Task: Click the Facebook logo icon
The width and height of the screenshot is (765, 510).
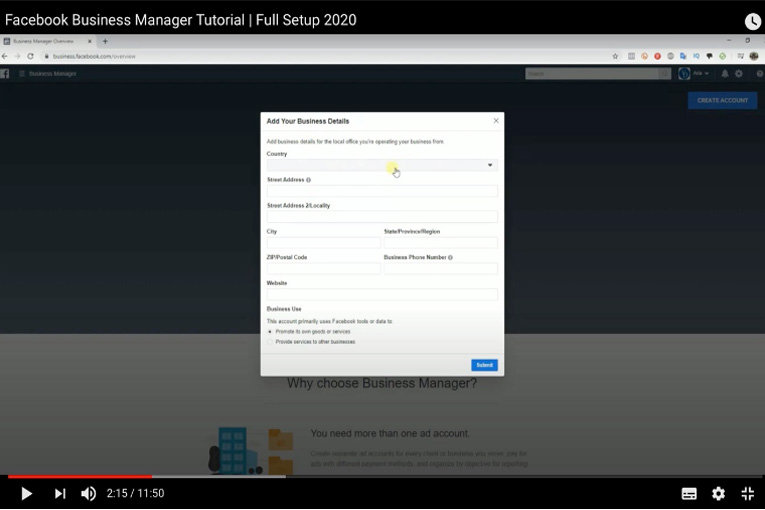Action: [5, 74]
